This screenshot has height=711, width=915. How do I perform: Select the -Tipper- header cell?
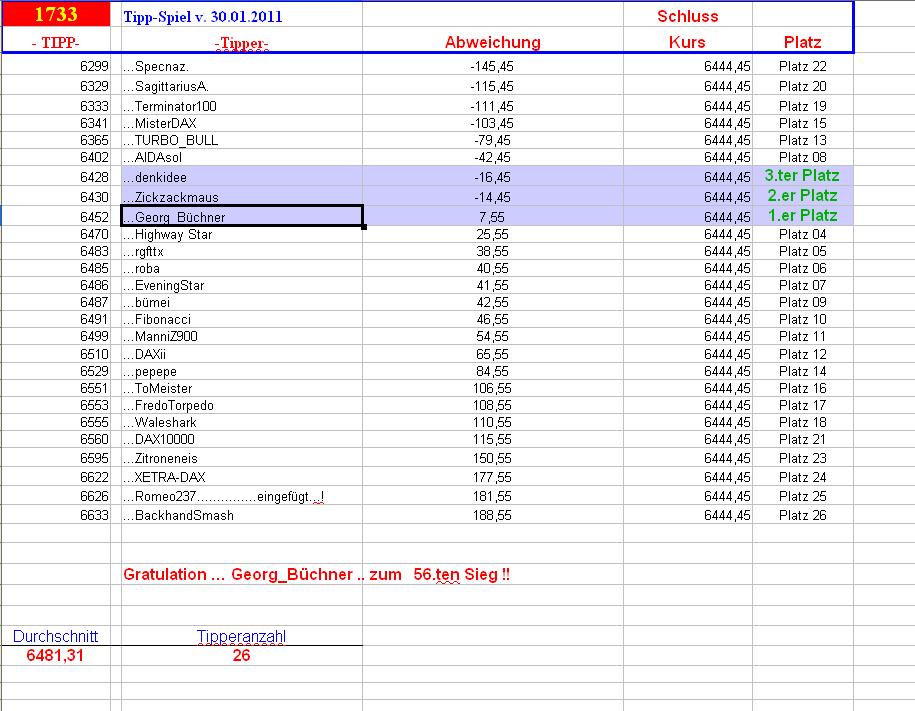coord(242,43)
